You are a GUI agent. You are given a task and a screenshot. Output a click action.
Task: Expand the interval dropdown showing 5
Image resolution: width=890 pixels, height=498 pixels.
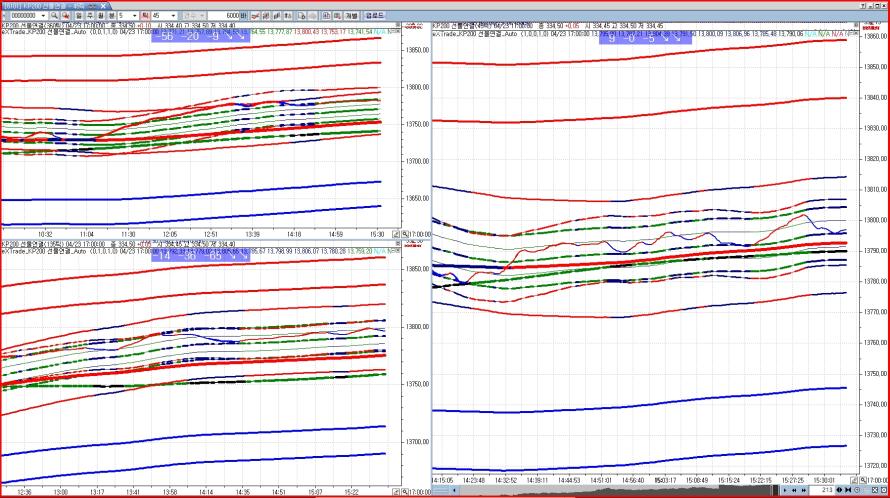coord(135,16)
